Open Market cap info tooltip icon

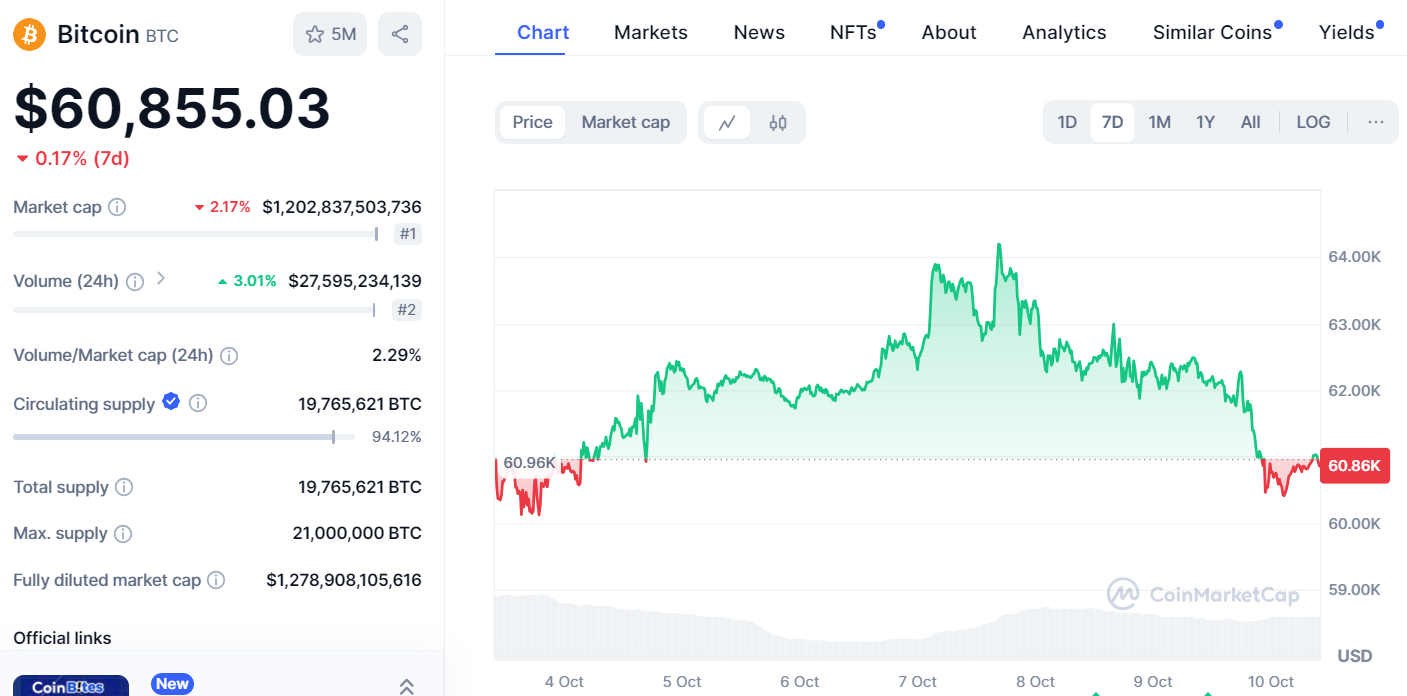point(117,207)
